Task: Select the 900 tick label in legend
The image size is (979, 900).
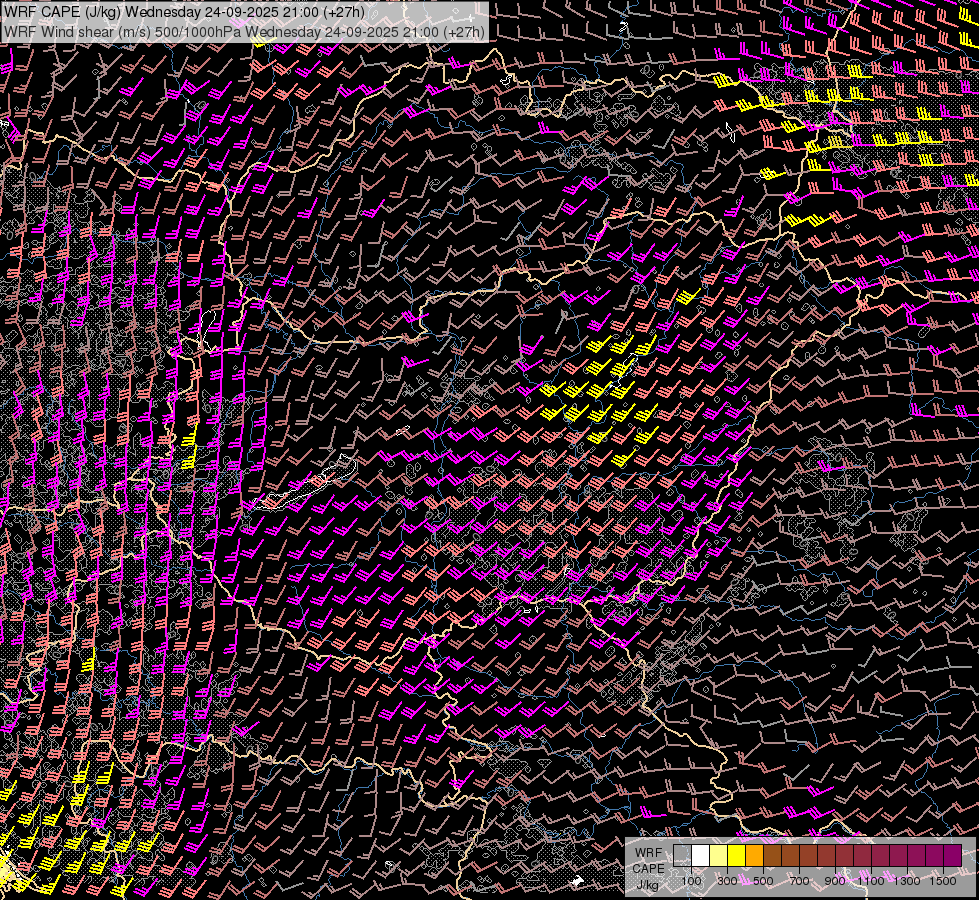Action: 835,881
